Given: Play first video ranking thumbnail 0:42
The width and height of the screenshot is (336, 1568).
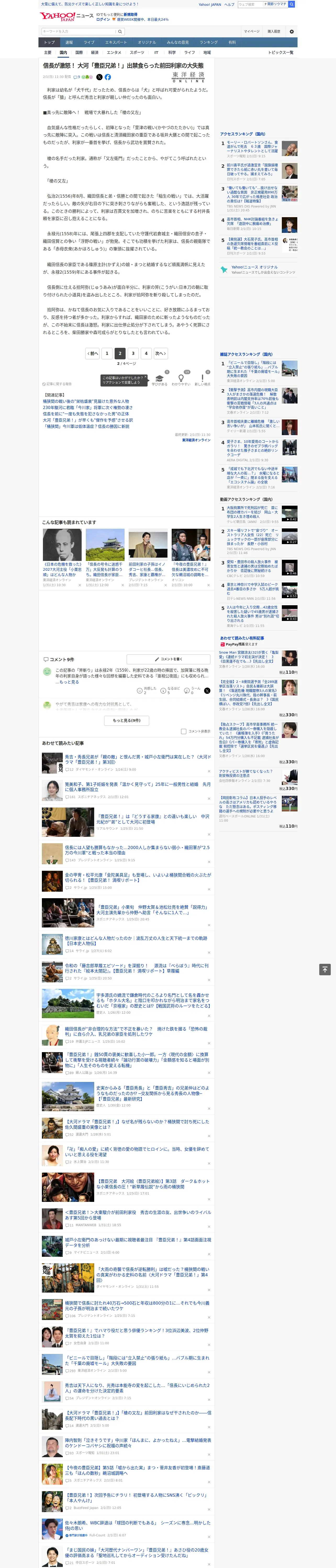Looking at the screenshot, I should 290,514.
